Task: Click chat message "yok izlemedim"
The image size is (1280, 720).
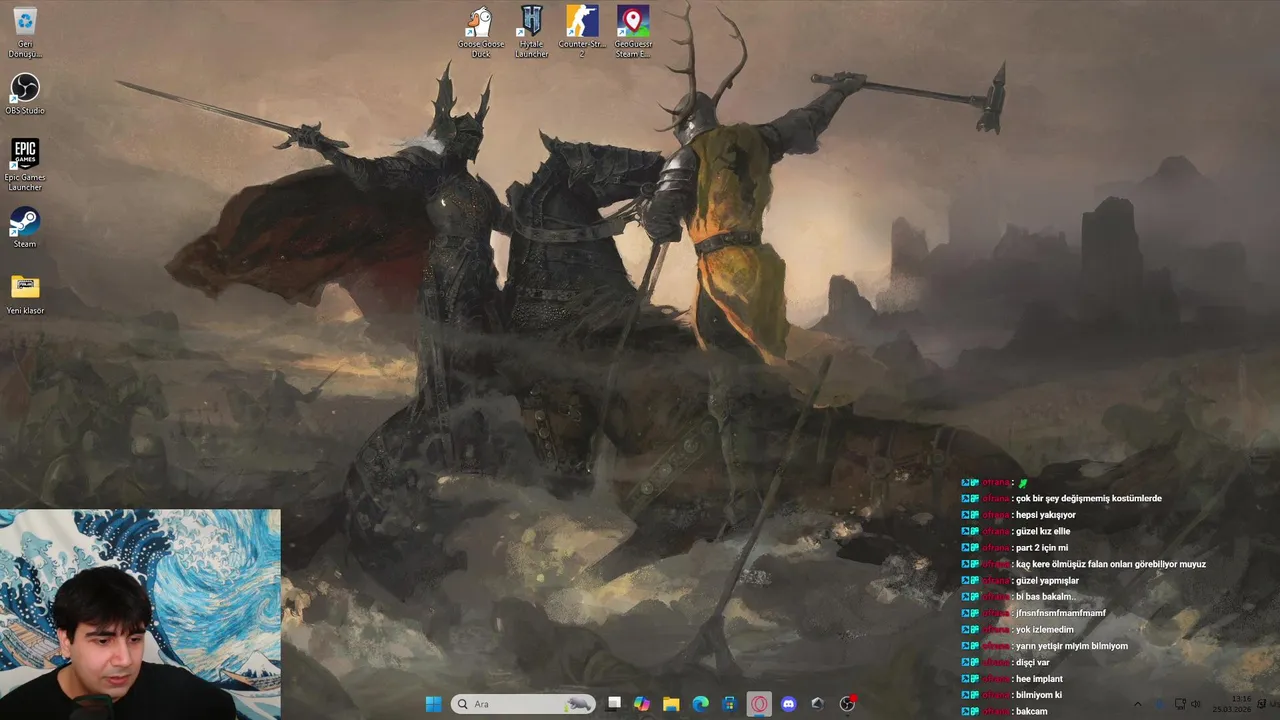Action: 1044,630
